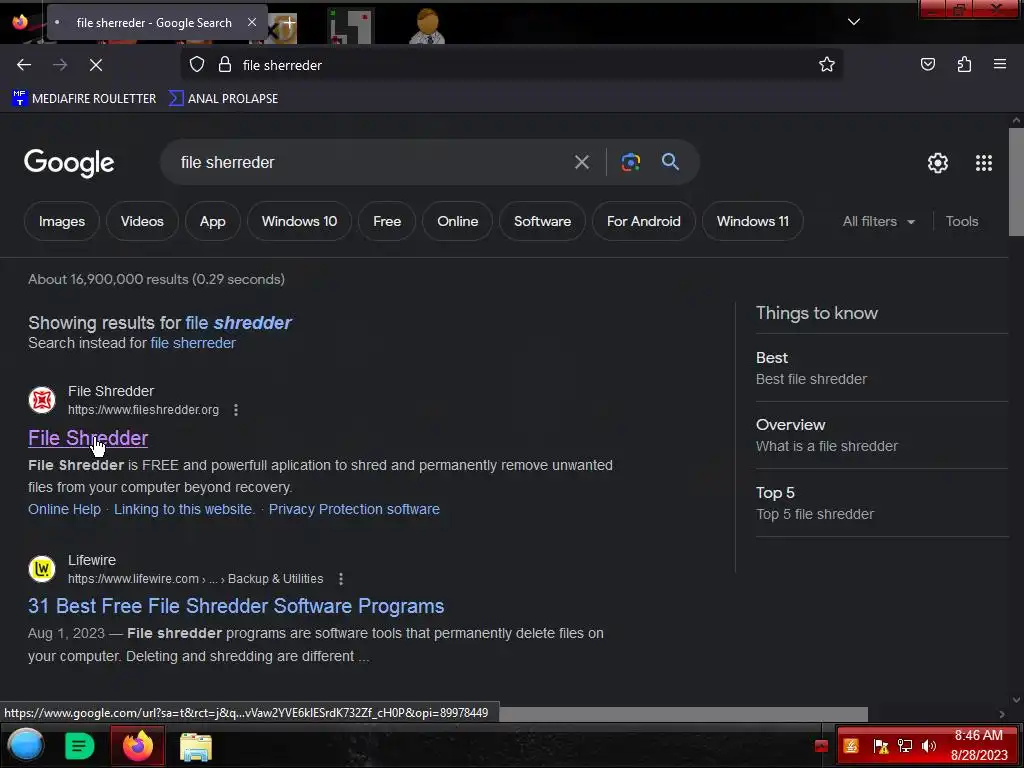Open the Action Center flag tray icon
Image resolution: width=1024 pixels, height=768 pixels.
click(x=880, y=746)
